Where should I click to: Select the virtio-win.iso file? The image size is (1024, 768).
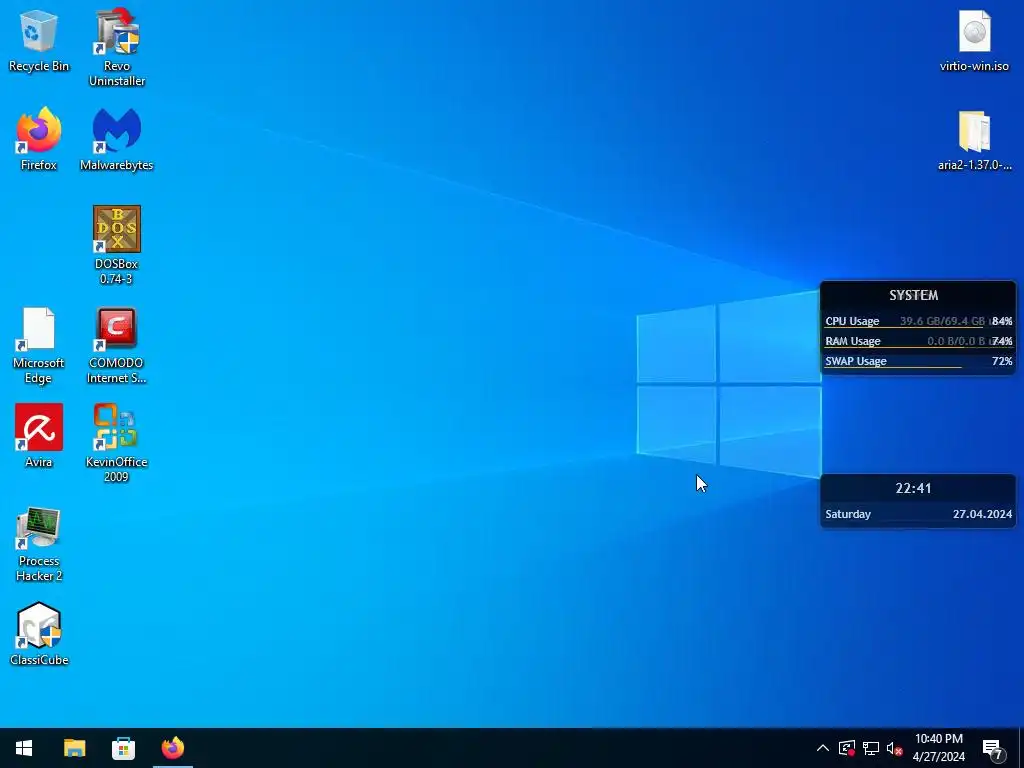point(974,40)
